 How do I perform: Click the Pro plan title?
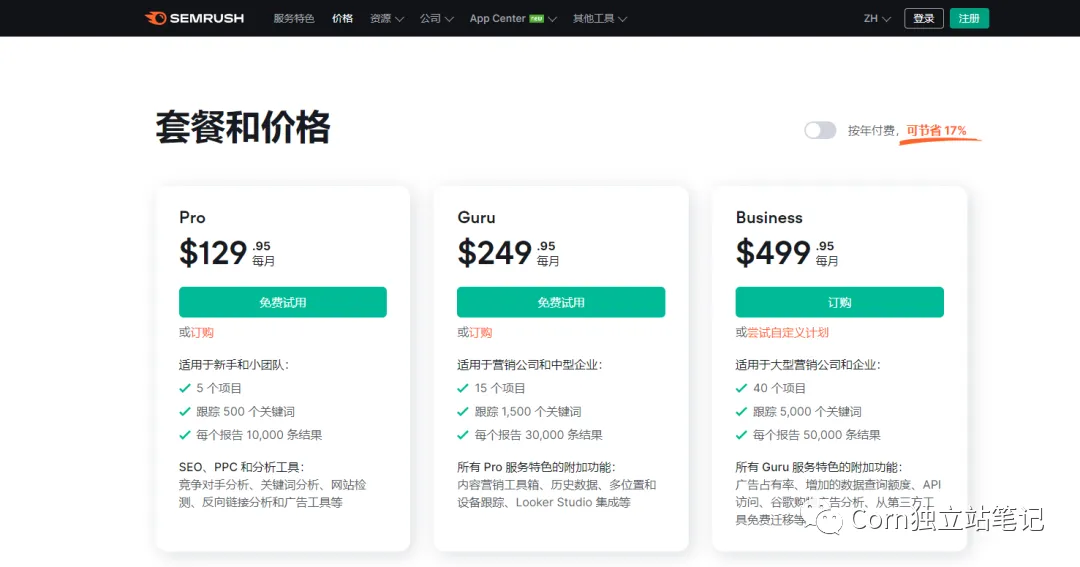click(x=192, y=218)
